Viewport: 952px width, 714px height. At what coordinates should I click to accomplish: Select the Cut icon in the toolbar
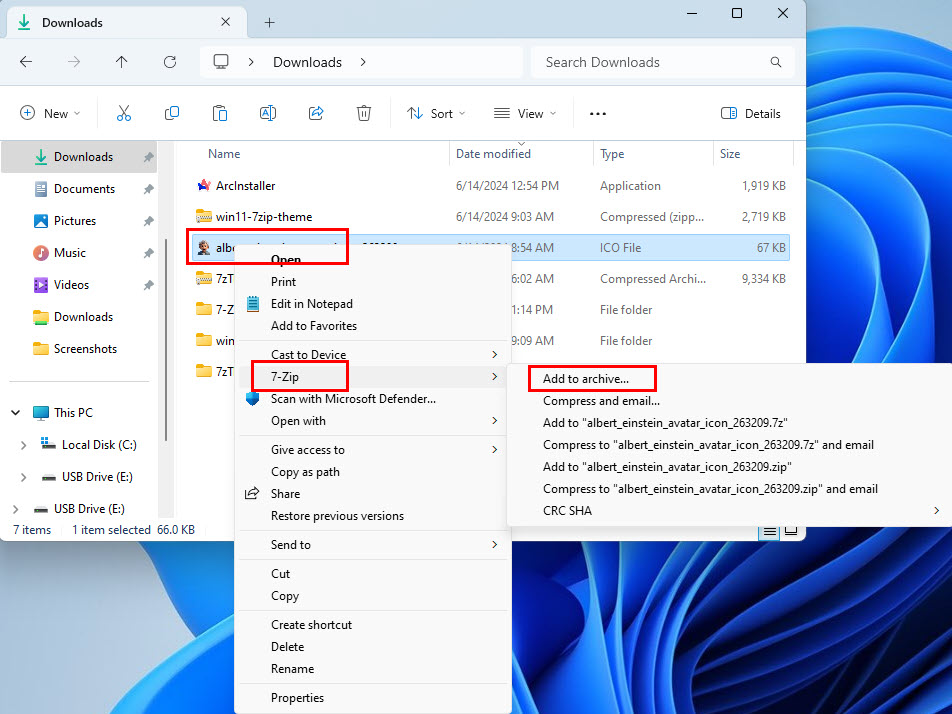tap(124, 113)
